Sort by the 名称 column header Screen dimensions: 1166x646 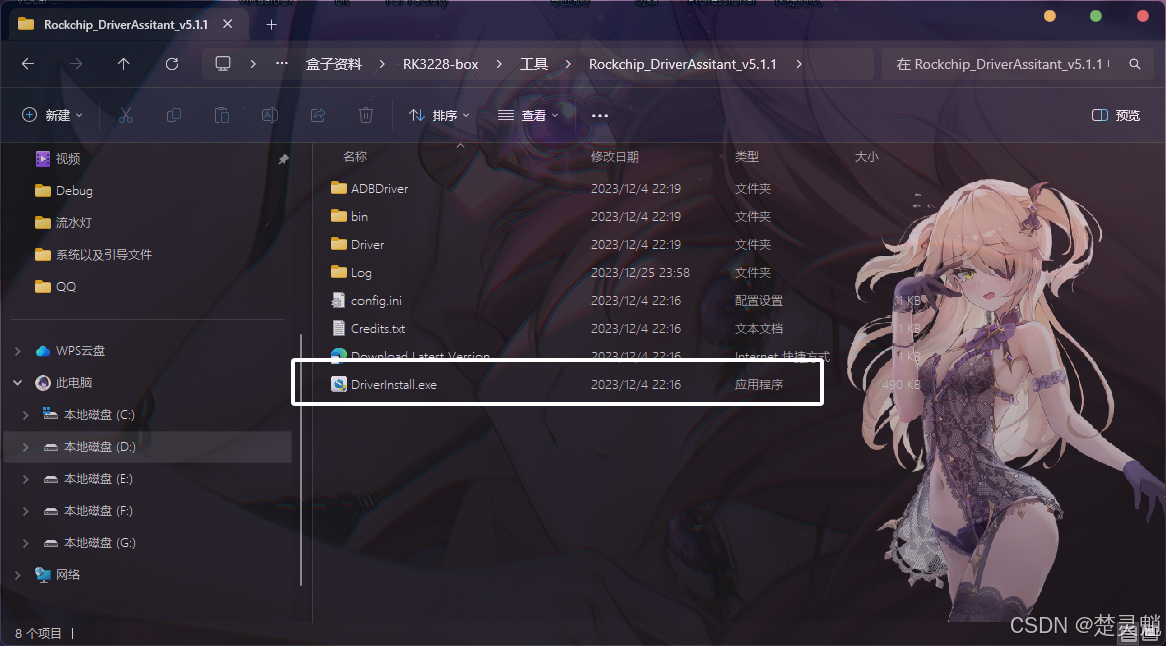[x=355, y=157]
